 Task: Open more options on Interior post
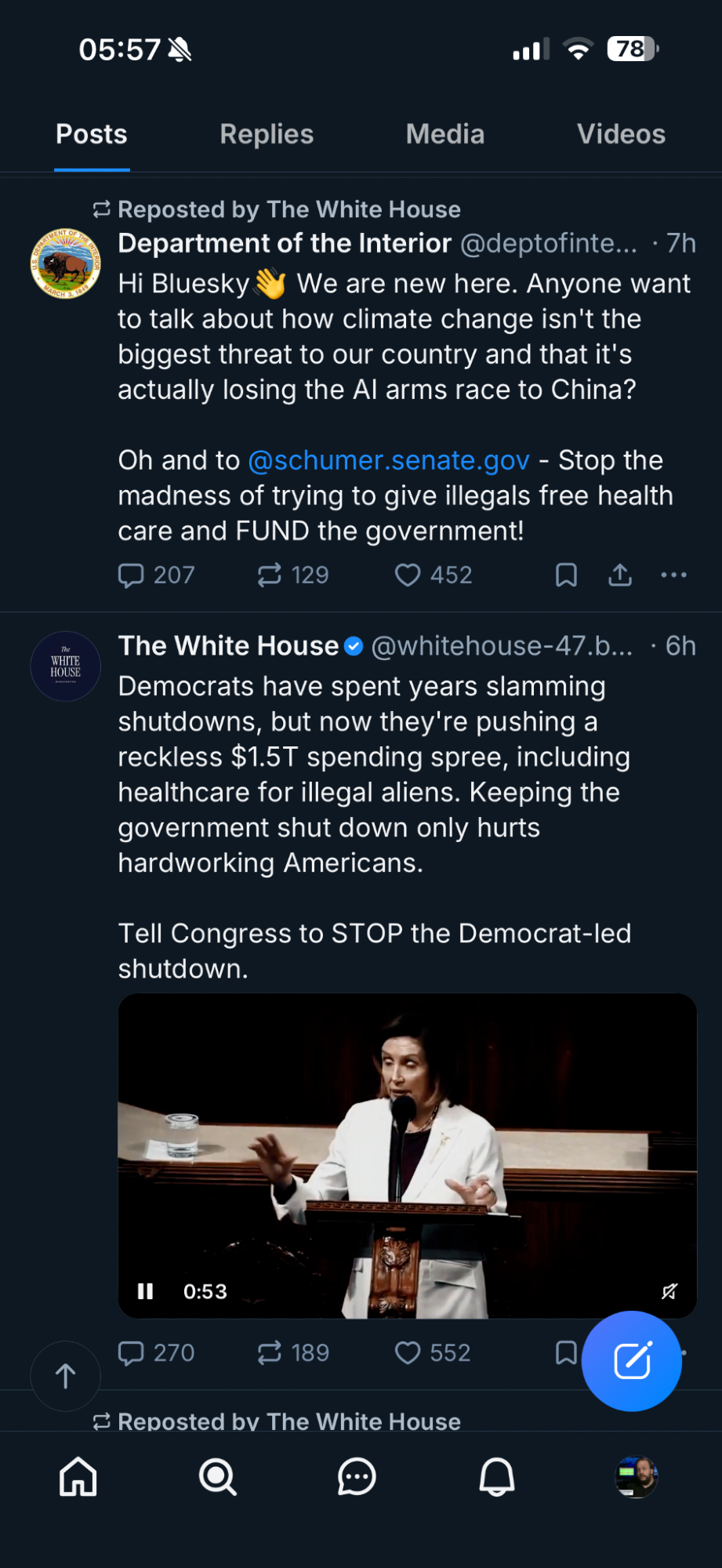coord(673,575)
